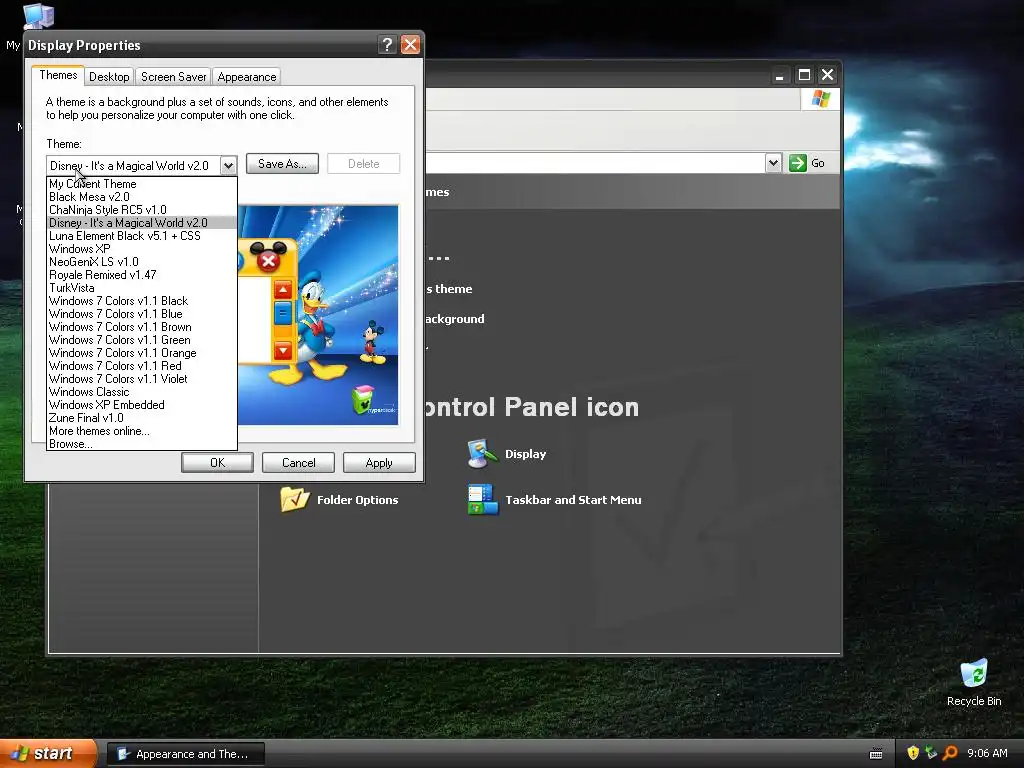This screenshot has height=768, width=1024.
Task: Switch to the Screen Saver tab
Action: click(x=174, y=76)
